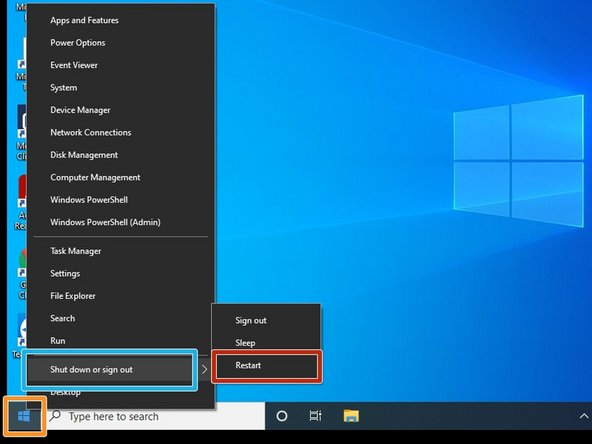Open File Explorer from the taskbar
The image size is (592, 444).
click(x=351, y=416)
